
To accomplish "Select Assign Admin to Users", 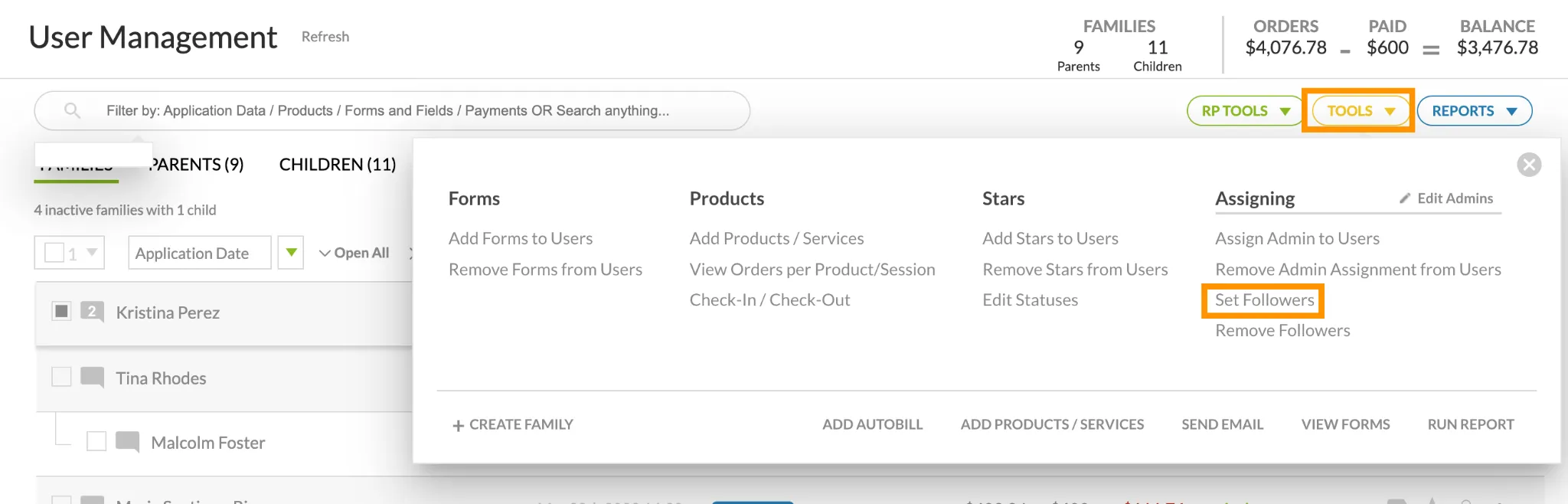I will (x=1297, y=238).
